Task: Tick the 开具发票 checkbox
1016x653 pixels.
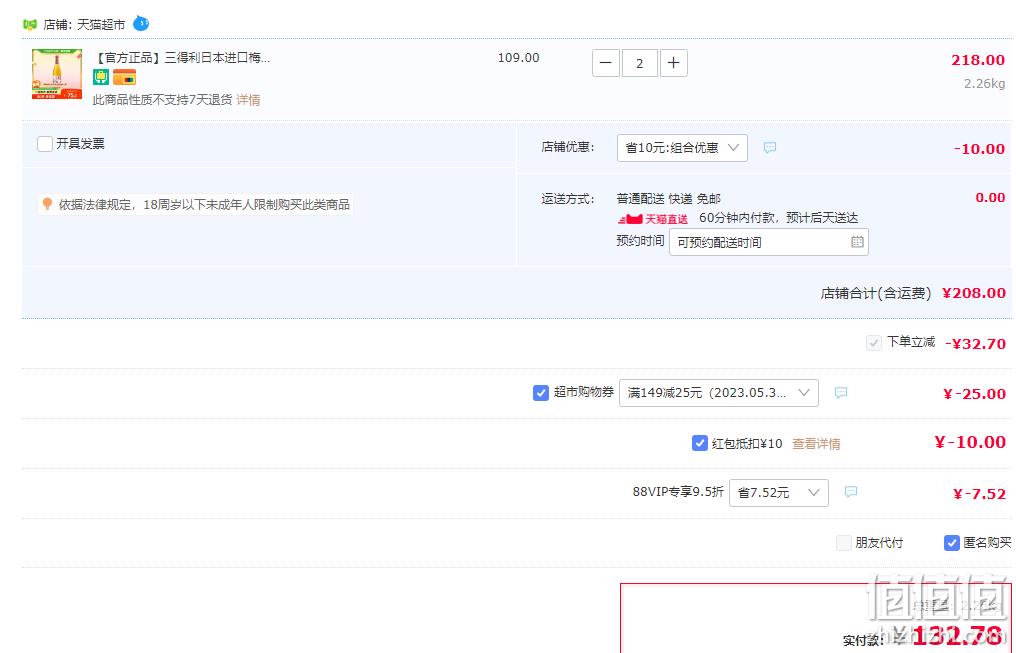Action: pyautogui.click(x=45, y=144)
